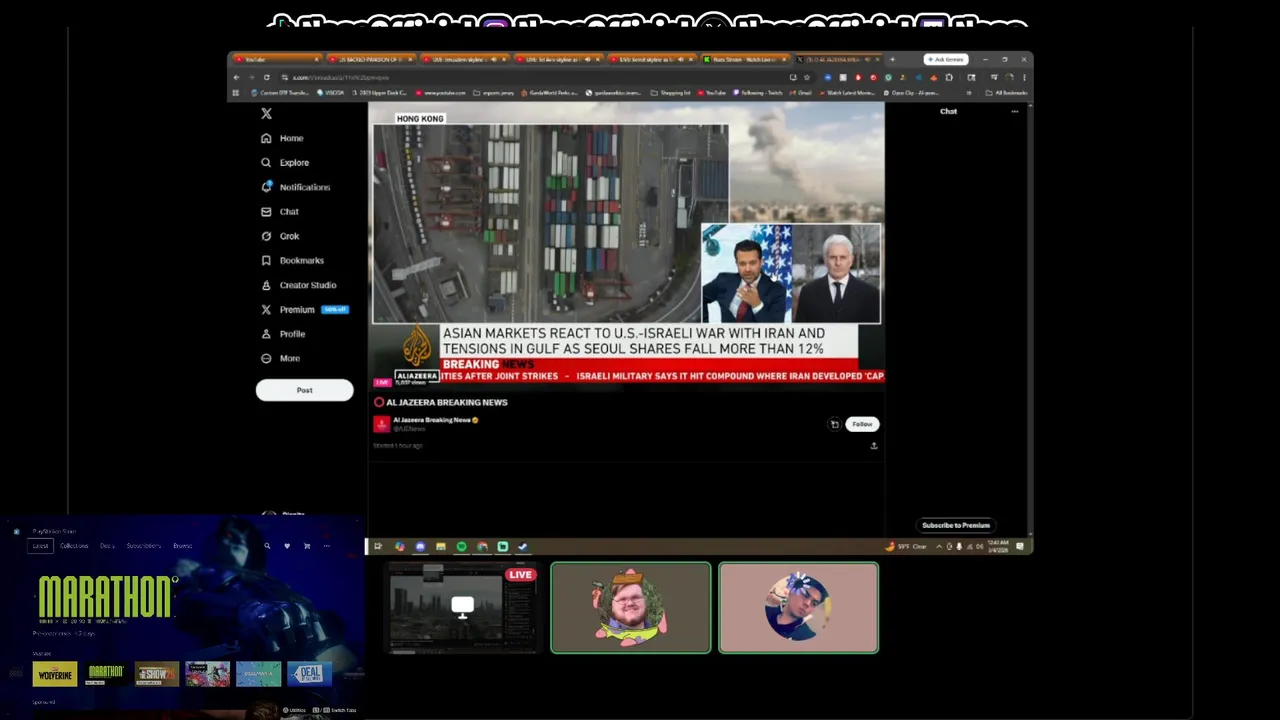Select Browse tab in PlayStation Store
Screen dimensions: 1280x720
pyautogui.click(x=182, y=546)
